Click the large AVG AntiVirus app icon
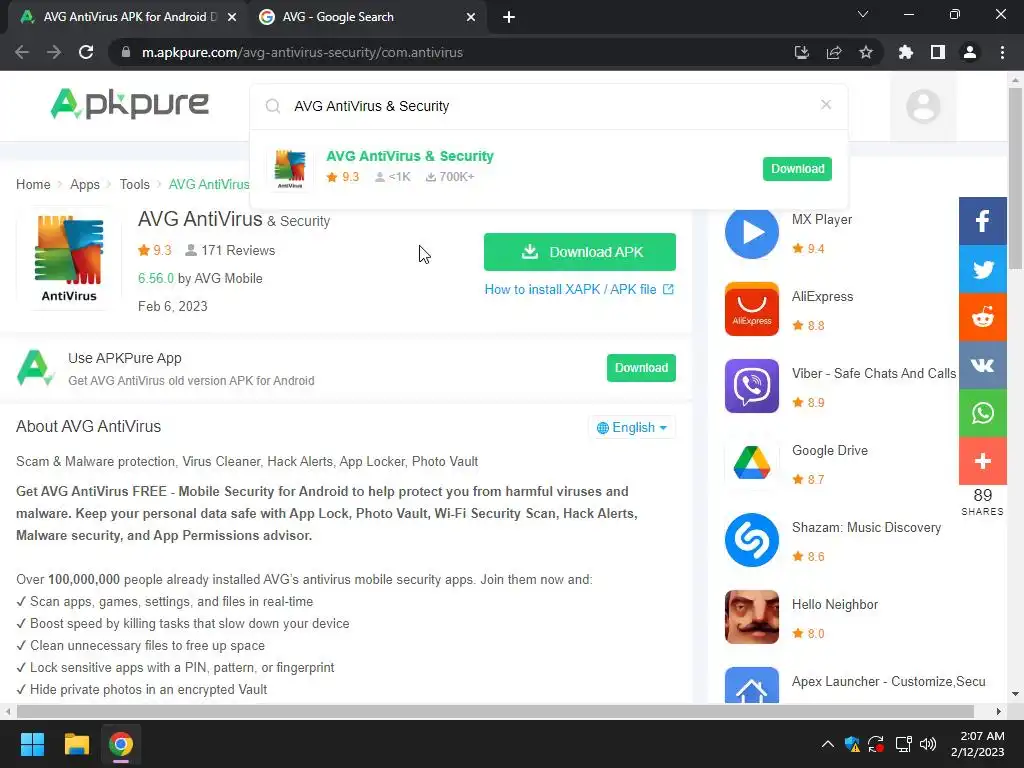 click(x=69, y=259)
